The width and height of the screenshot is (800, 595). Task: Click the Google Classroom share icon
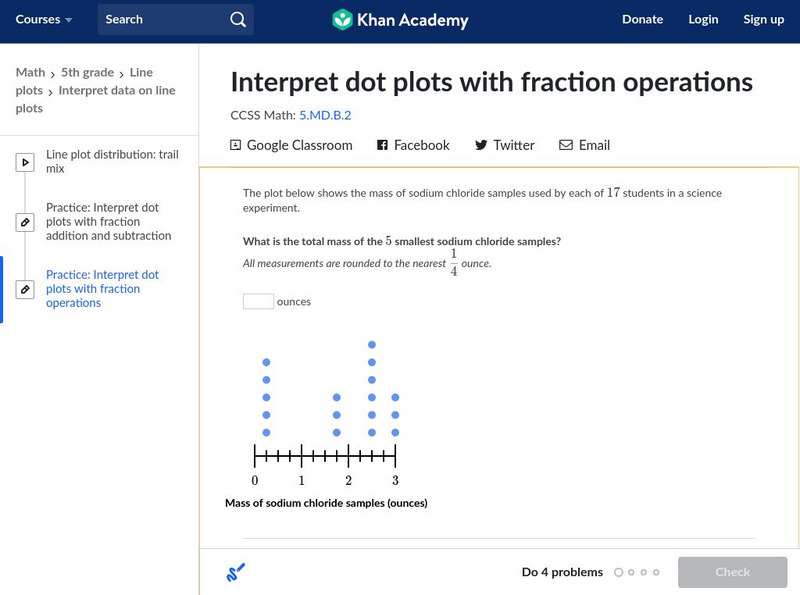(x=236, y=145)
